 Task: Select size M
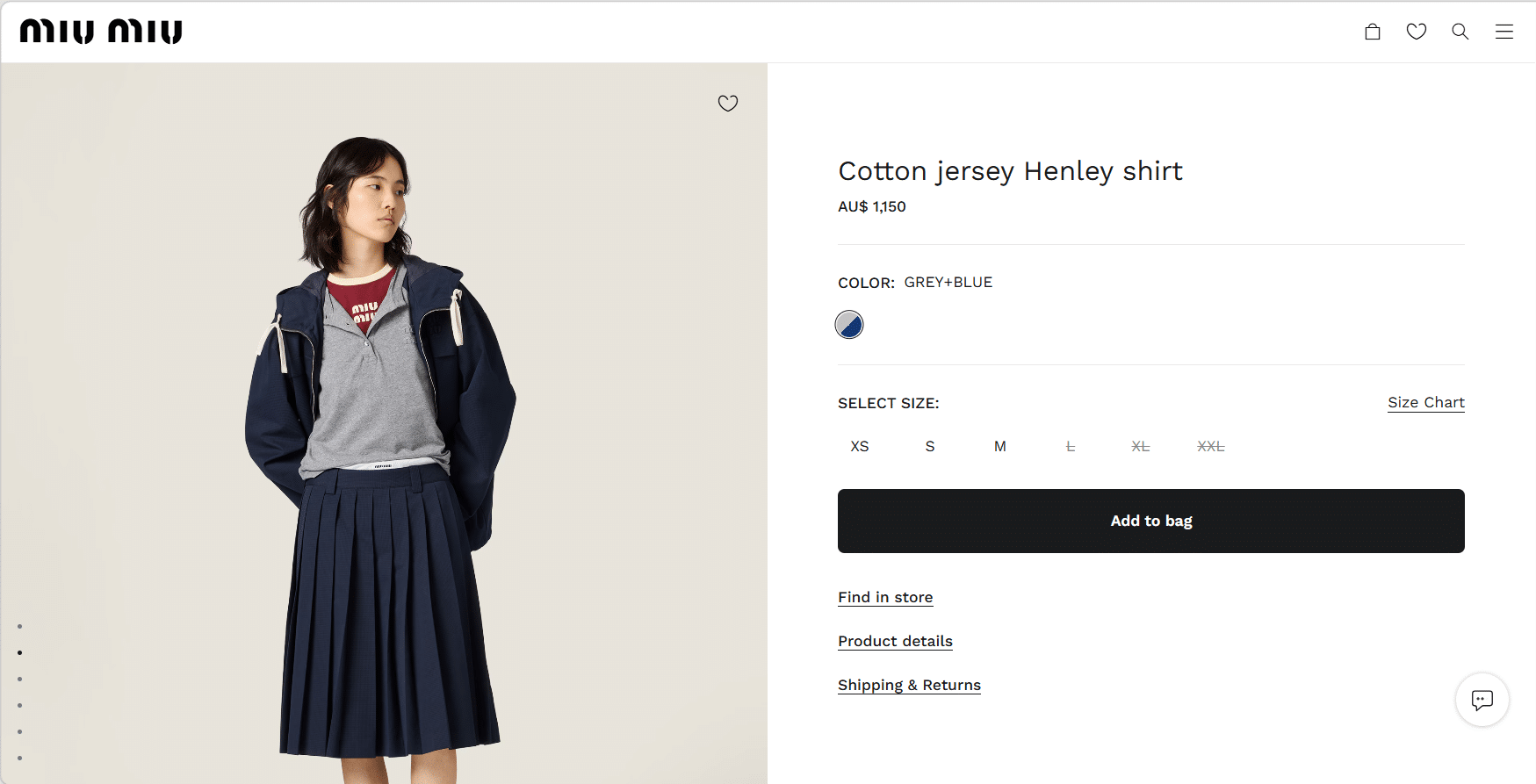click(999, 446)
